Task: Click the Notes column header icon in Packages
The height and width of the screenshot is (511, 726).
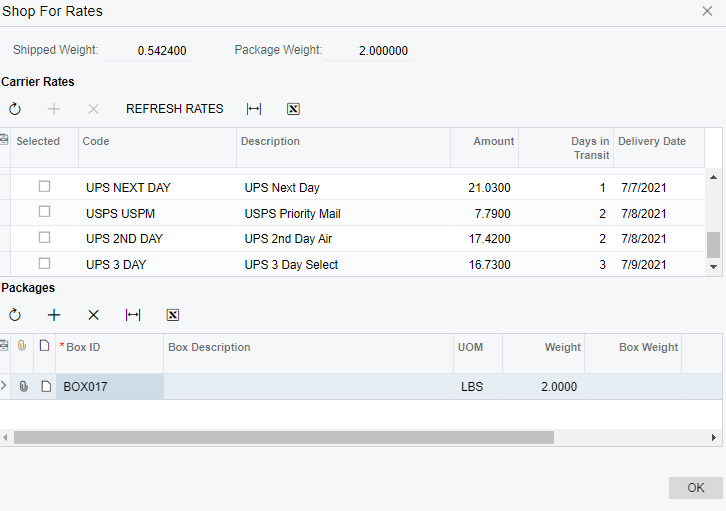Action: pyautogui.click(x=44, y=346)
